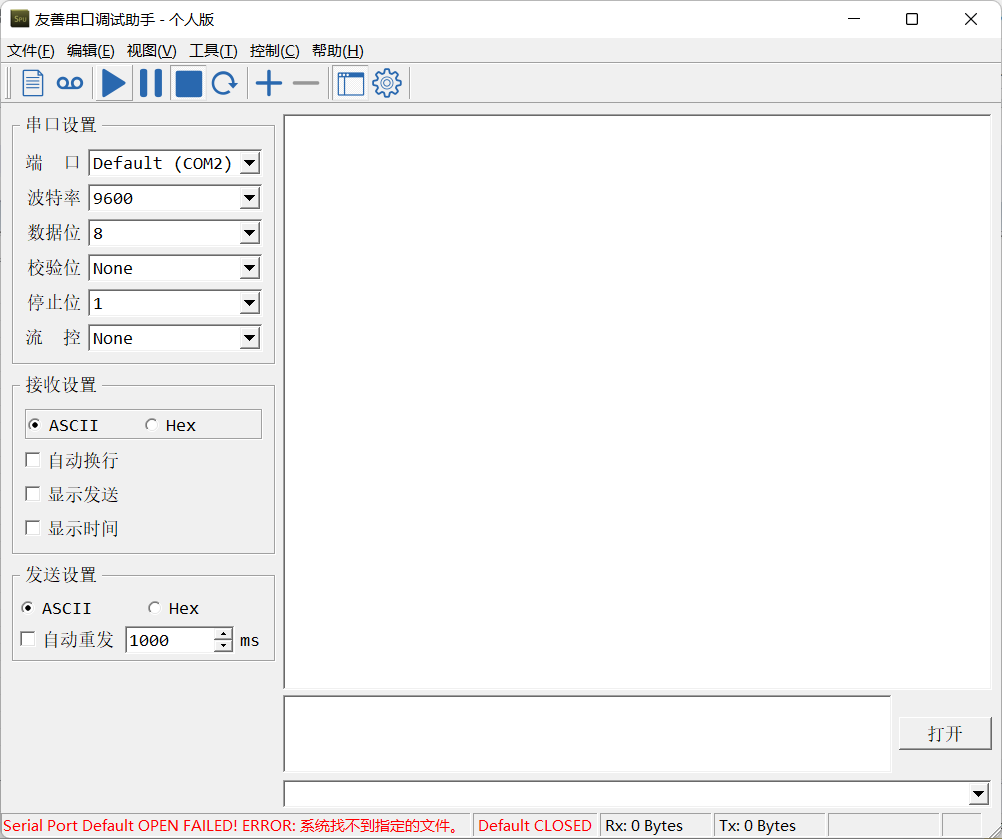Image resolution: width=1002 pixels, height=839 pixels.
Task: Expand the 校验位 None dropdown
Action: point(250,269)
